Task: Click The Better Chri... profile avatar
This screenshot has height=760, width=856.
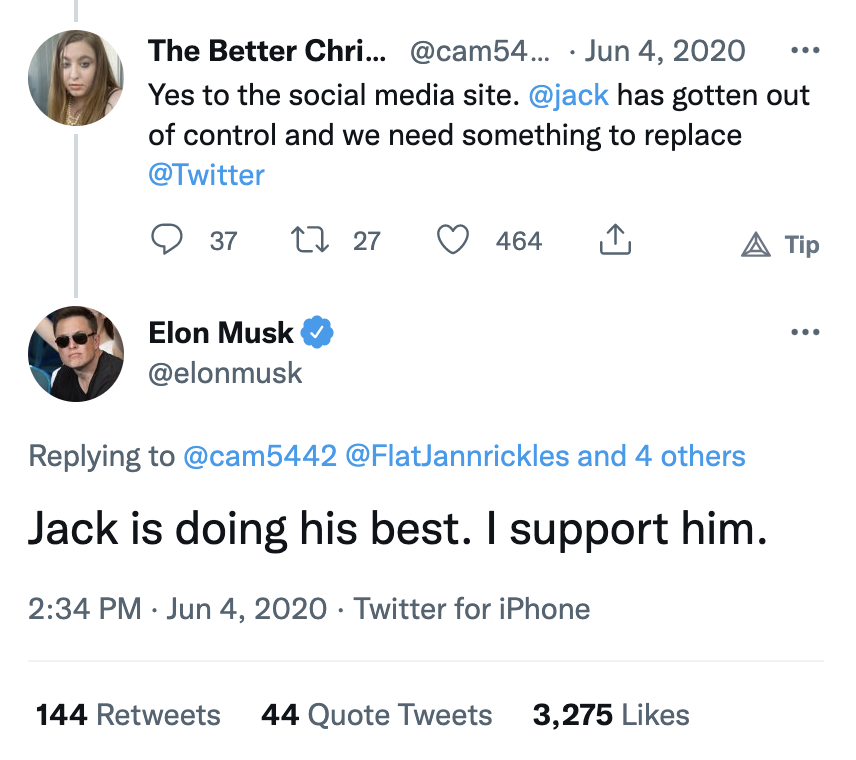Action: point(75,78)
